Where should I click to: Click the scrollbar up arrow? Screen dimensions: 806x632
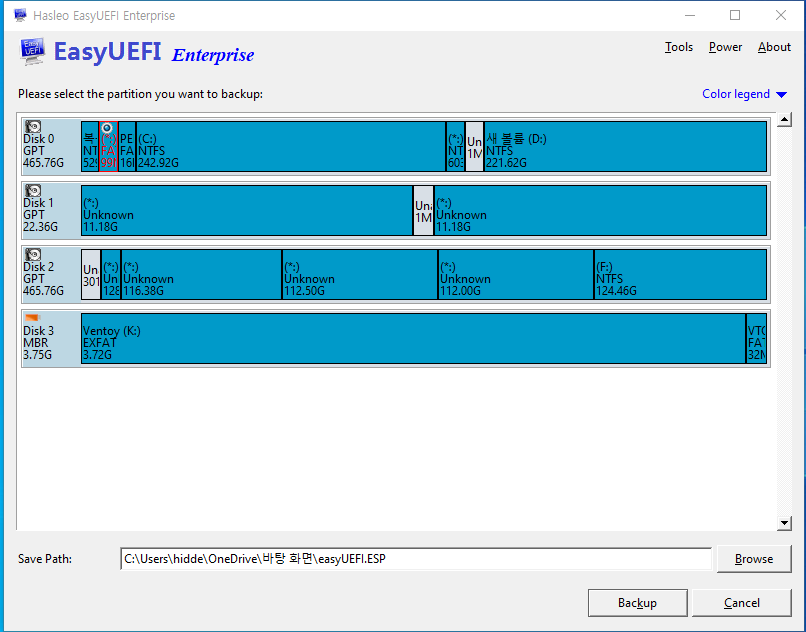[x=784, y=120]
